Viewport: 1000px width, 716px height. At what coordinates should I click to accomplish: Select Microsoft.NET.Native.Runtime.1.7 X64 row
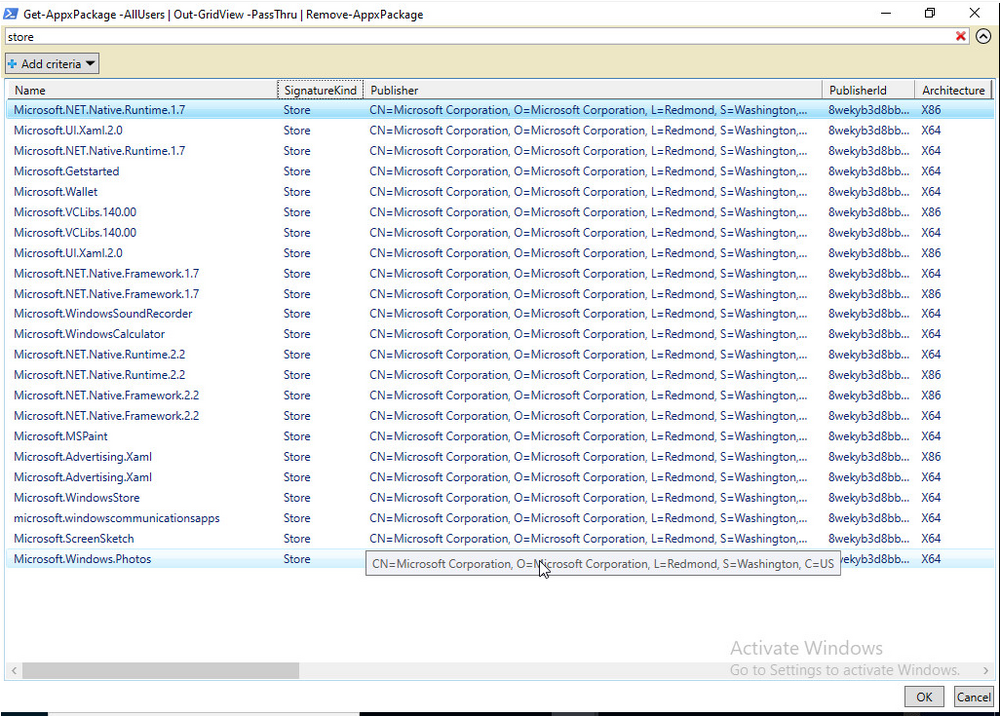tap(500, 150)
